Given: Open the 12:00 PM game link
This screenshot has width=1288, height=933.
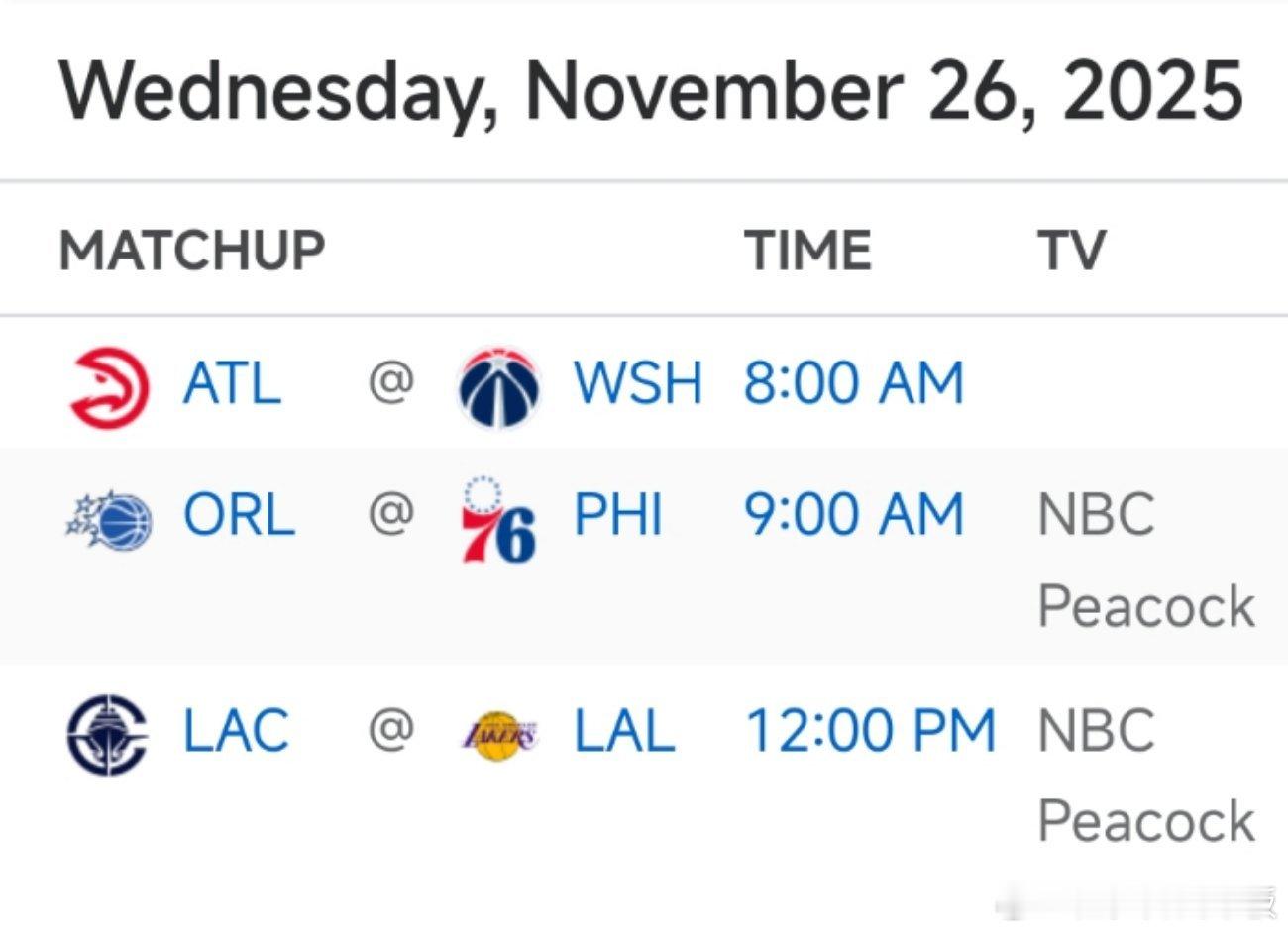Looking at the screenshot, I should [870, 731].
